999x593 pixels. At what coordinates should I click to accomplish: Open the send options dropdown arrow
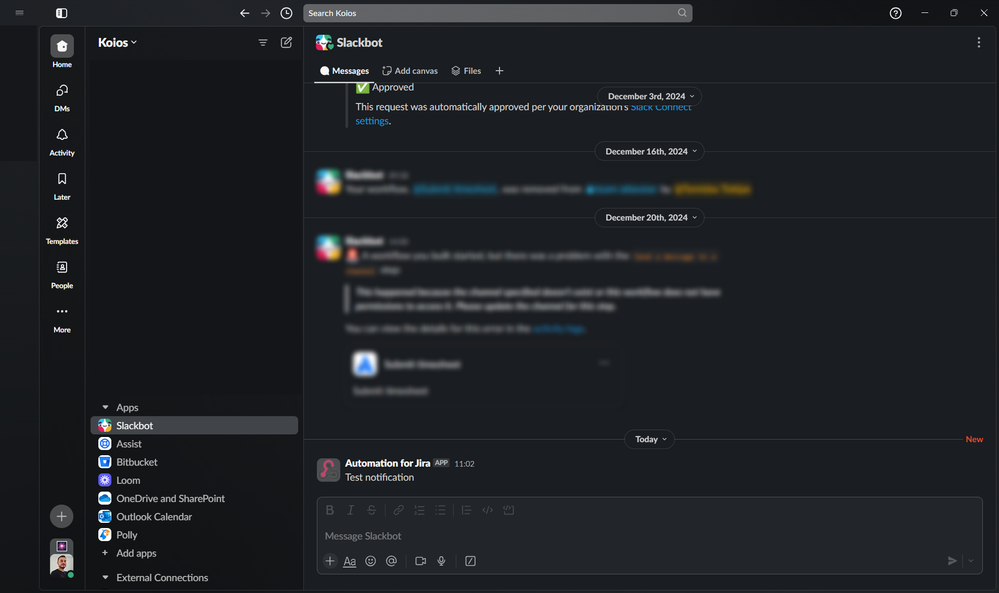coord(971,561)
